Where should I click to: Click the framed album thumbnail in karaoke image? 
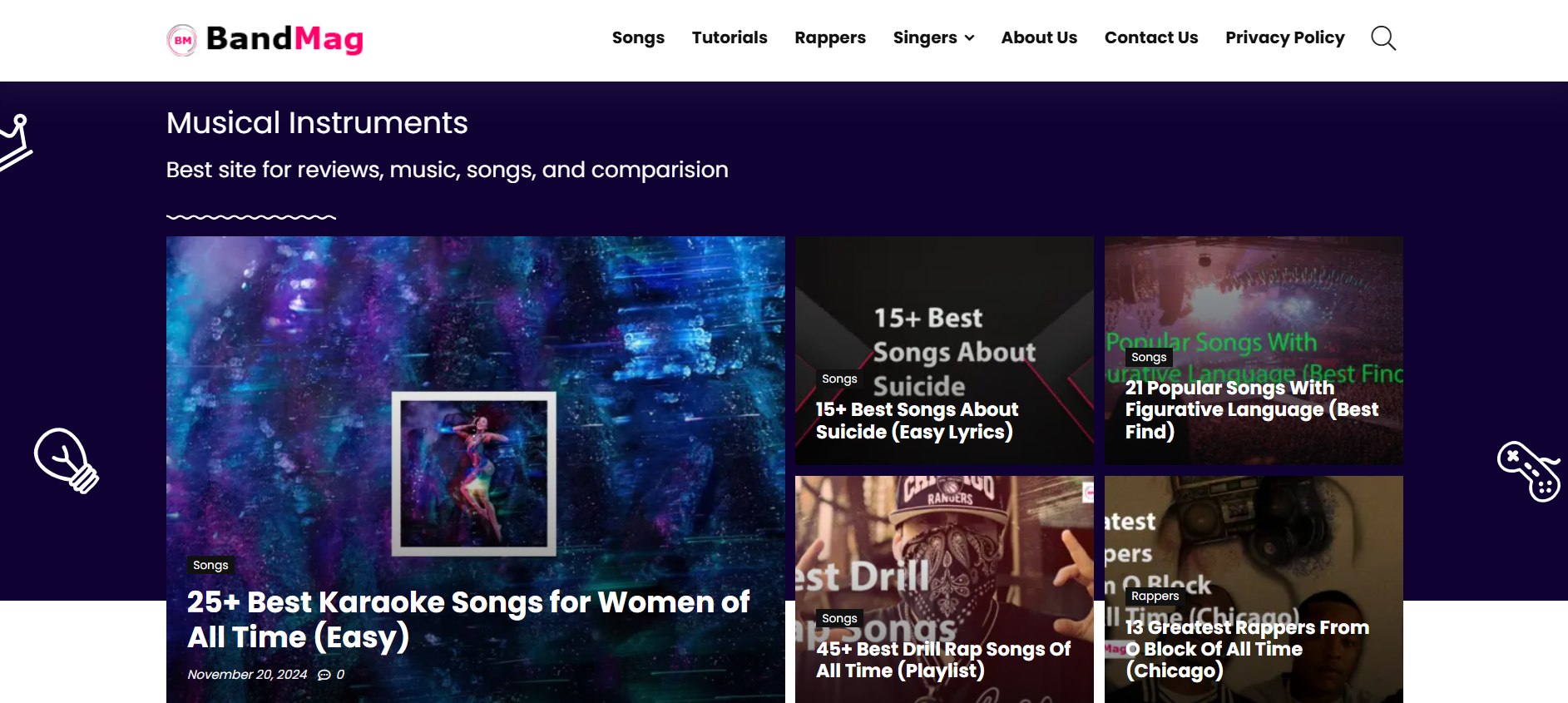click(x=473, y=473)
